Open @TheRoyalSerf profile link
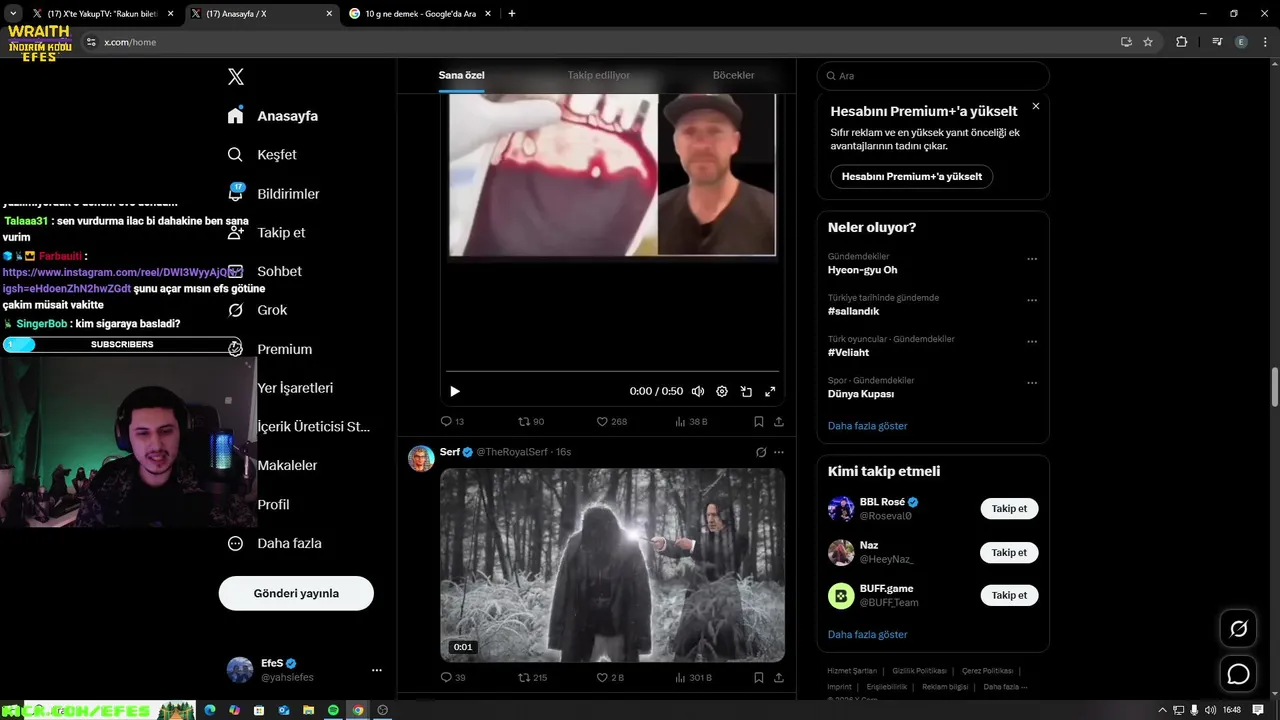Screen dimensions: 1280x720 pyautogui.click(x=512, y=452)
